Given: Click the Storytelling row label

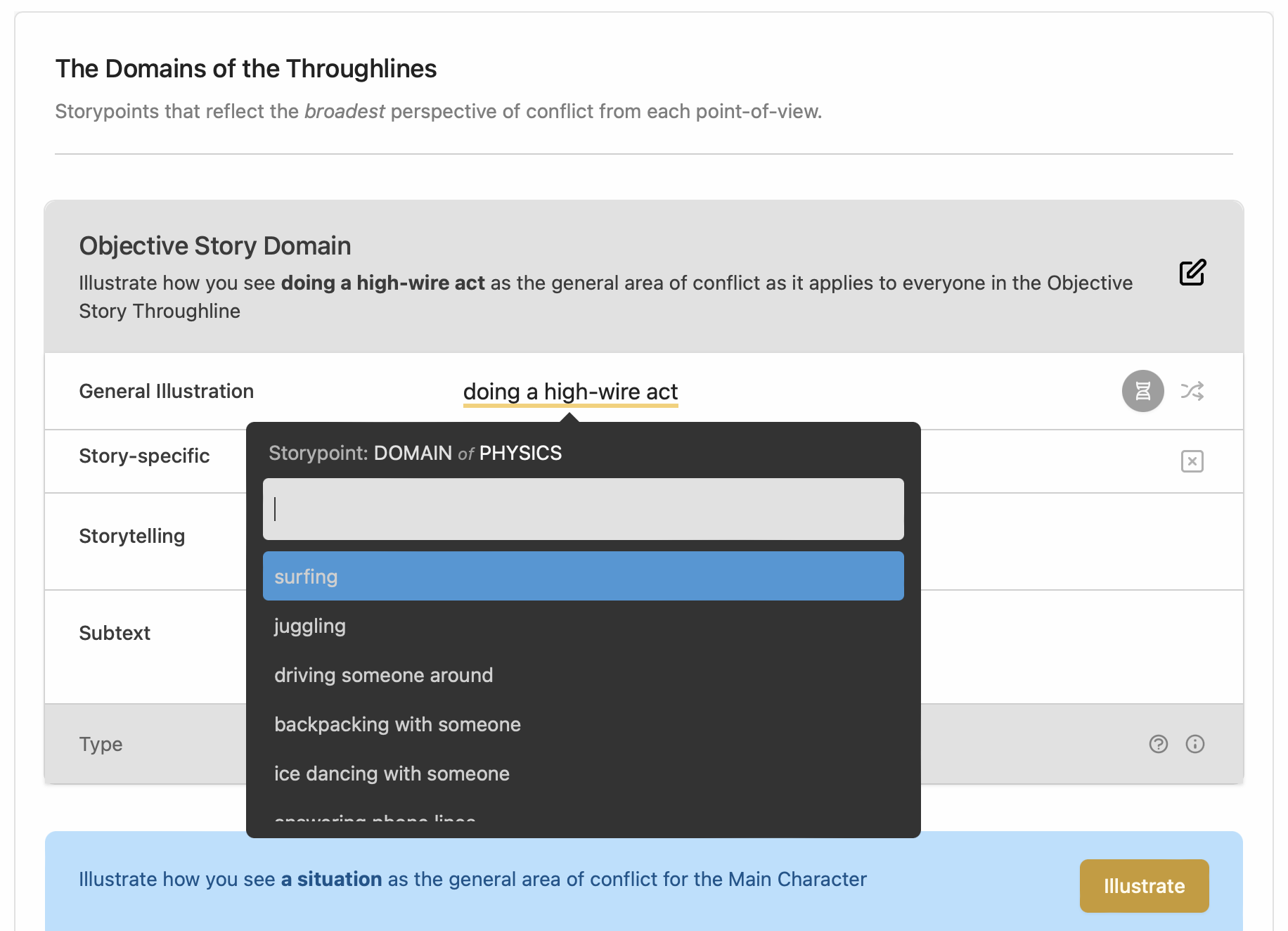Looking at the screenshot, I should (x=132, y=536).
